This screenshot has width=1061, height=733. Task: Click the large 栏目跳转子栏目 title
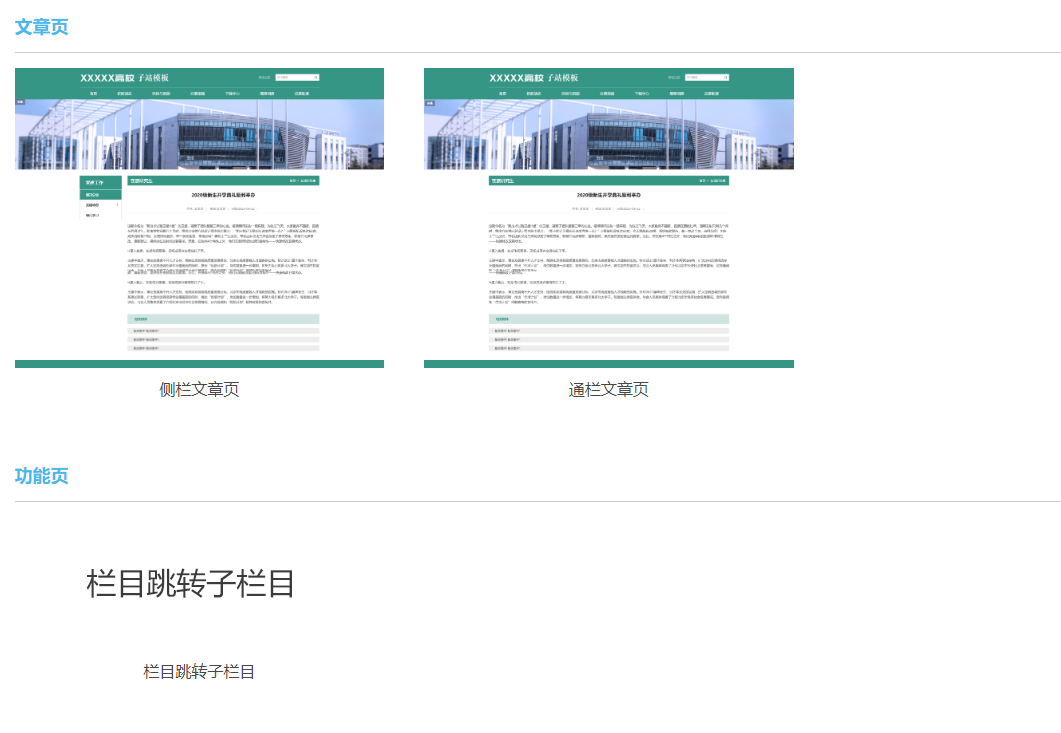point(190,583)
